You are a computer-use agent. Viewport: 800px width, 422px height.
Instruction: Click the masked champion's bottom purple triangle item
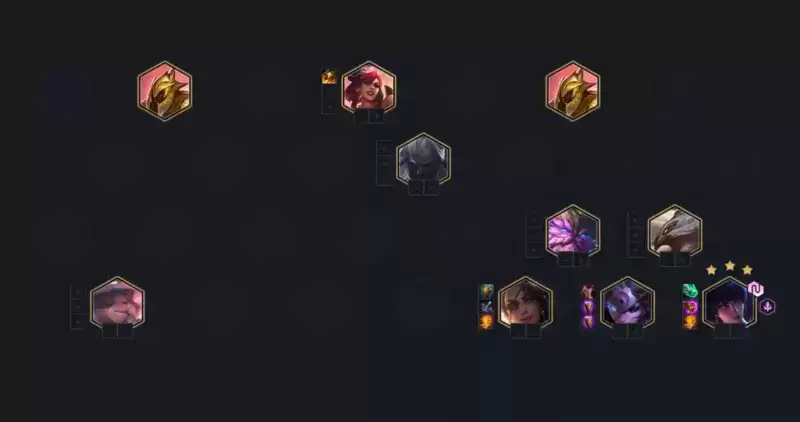pos(588,321)
